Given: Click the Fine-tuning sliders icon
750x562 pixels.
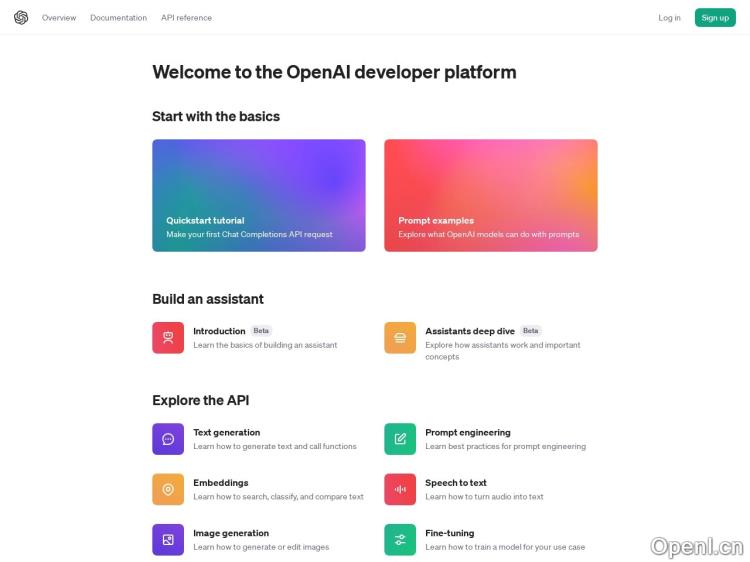Looking at the screenshot, I should tap(400, 540).
